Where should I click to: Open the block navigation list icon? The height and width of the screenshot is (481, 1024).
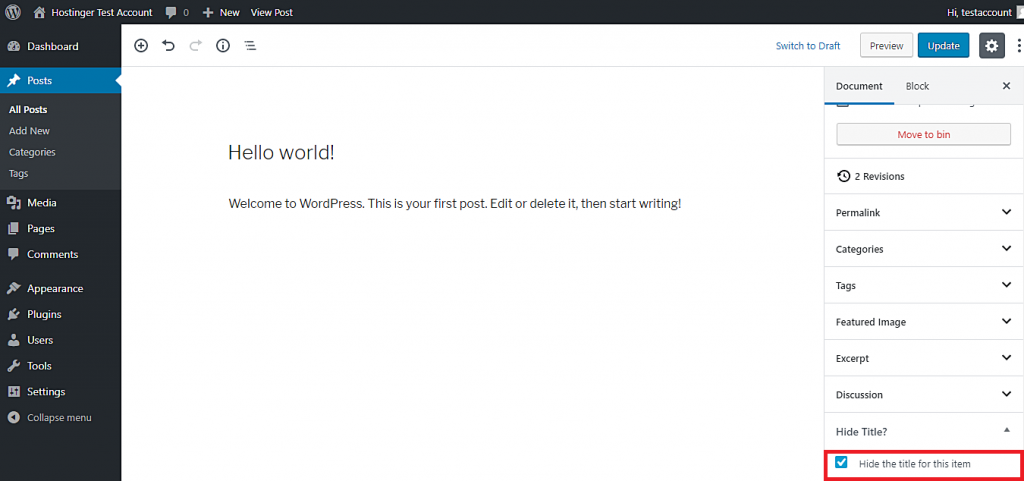tap(250, 46)
